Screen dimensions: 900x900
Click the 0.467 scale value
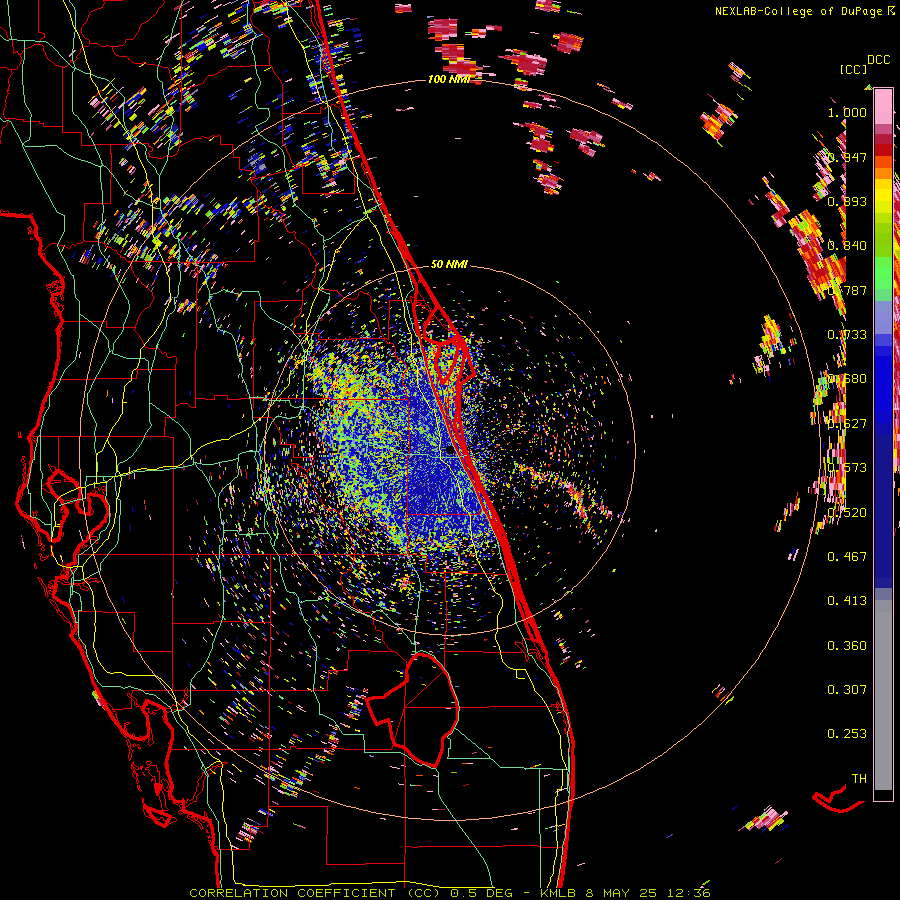tap(847, 556)
